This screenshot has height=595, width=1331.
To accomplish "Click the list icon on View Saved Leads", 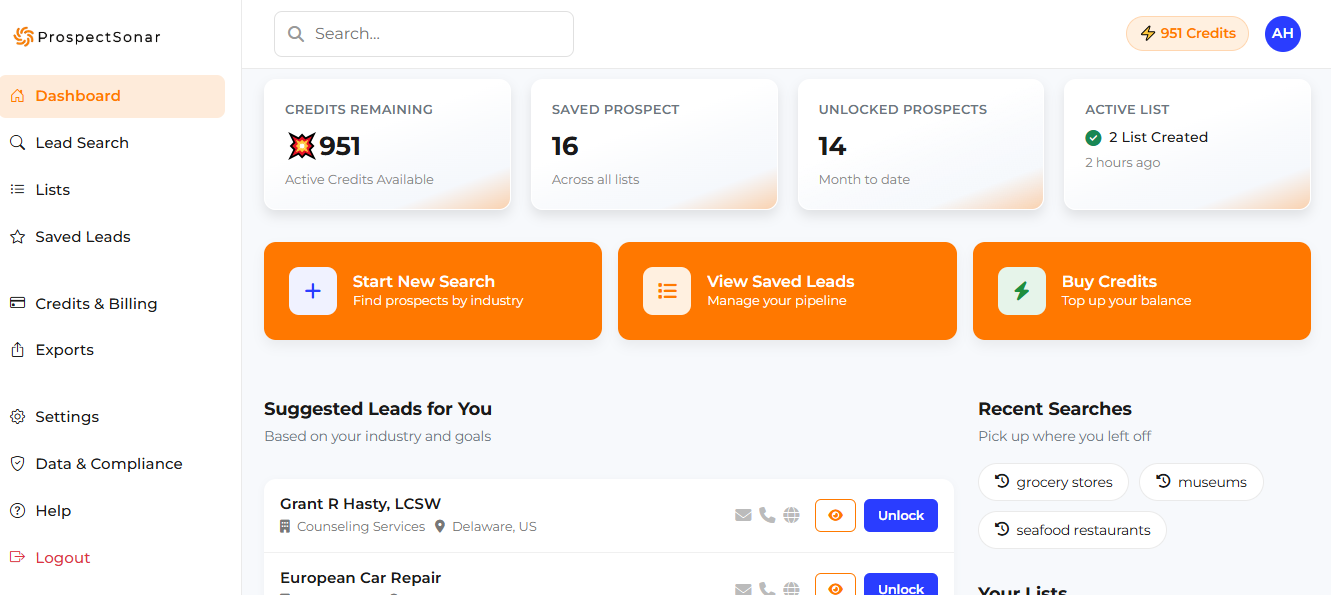I will tap(667, 291).
